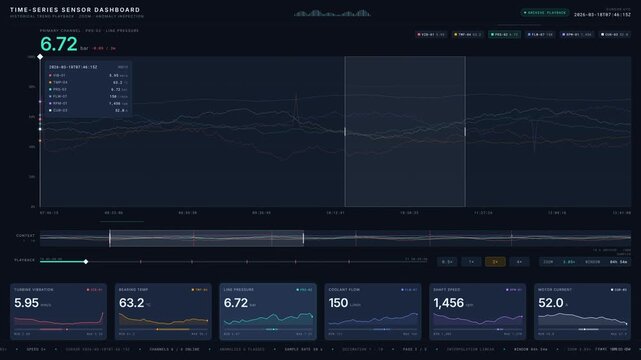
Task: Click the playback progress slider handle
Action: (x=85, y=262)
